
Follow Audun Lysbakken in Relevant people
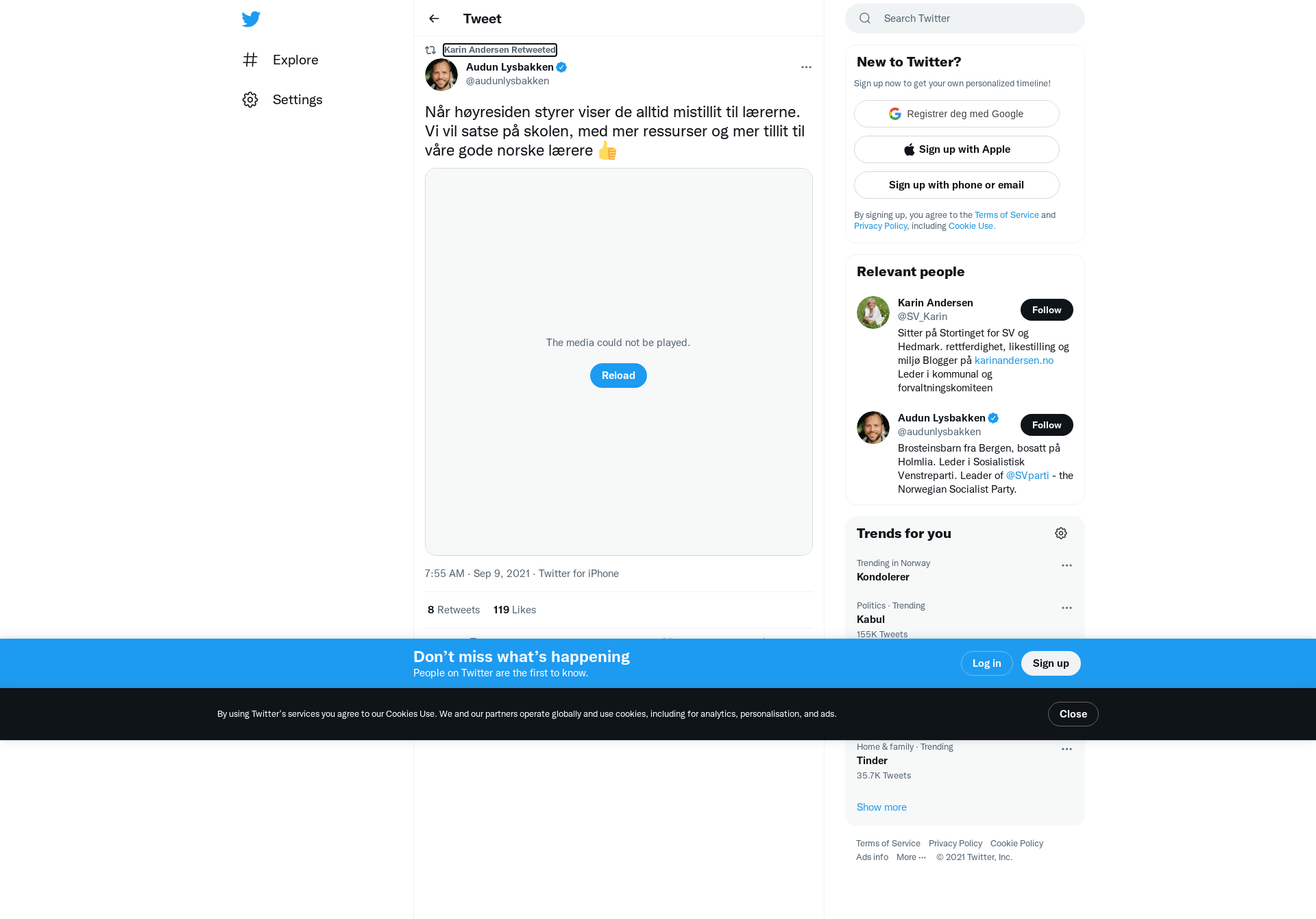[x=1047, y=425]
